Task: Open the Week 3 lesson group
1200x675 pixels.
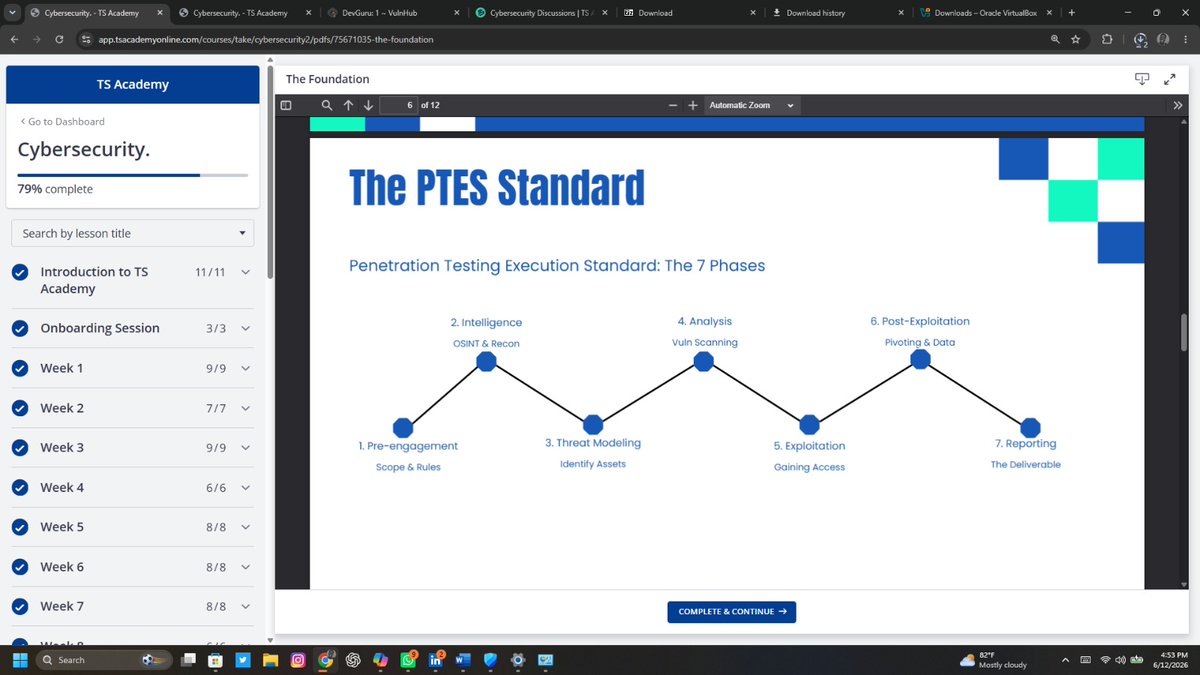Action: click(132, 447)
